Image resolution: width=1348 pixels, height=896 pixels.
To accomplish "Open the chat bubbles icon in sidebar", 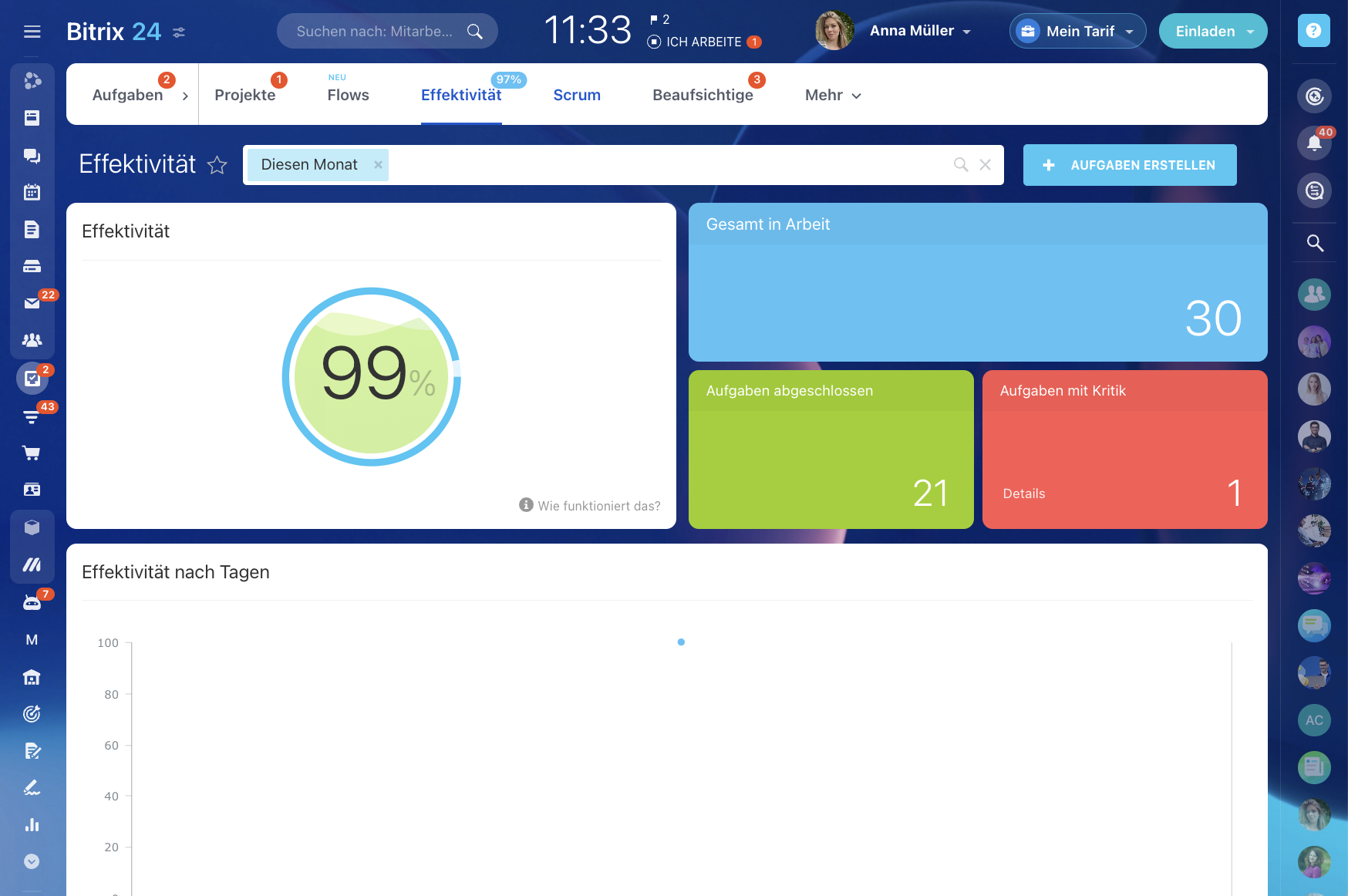I will click(32, 156).
